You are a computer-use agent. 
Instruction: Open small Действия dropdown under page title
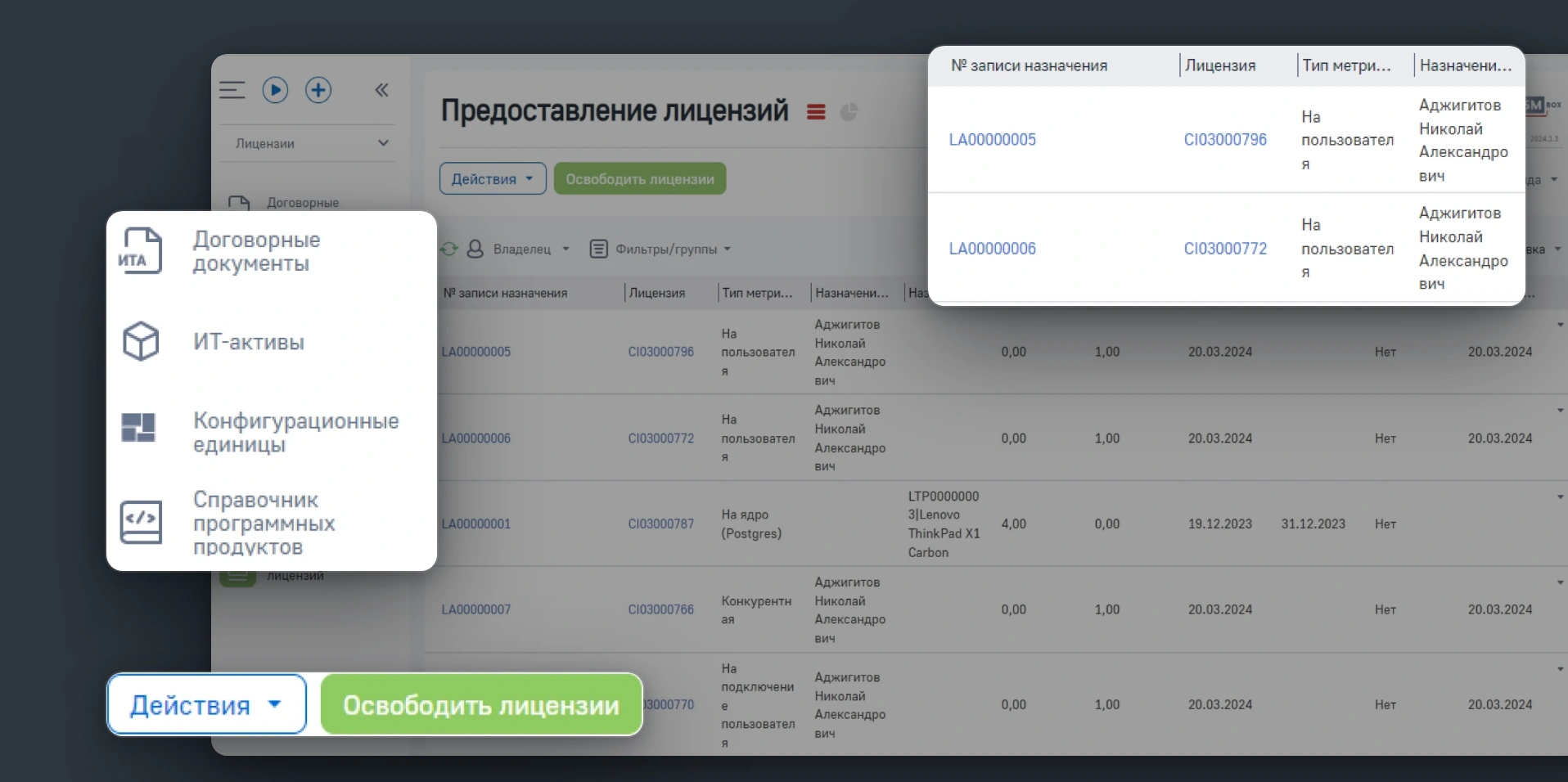pyautogui.click(x=493, y=179)
